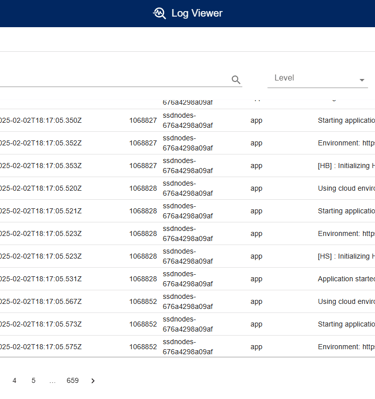Click PID 1068852 in the 05.567Z row
Viewport: 375px width, 399px height.
143,302
